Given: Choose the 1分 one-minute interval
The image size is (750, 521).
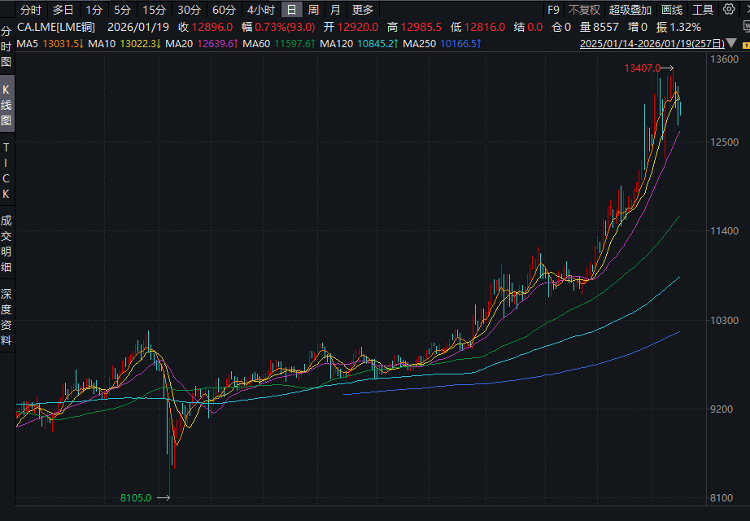Looking at the screenshot, I should (x=94, y=10).
